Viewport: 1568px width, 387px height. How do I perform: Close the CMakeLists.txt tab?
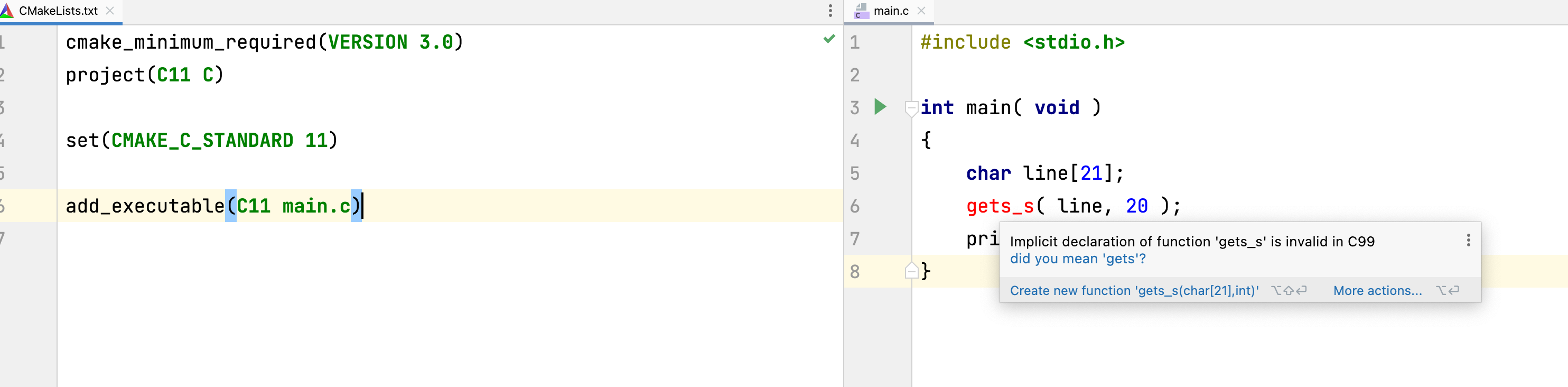click(x=110, y=11)
